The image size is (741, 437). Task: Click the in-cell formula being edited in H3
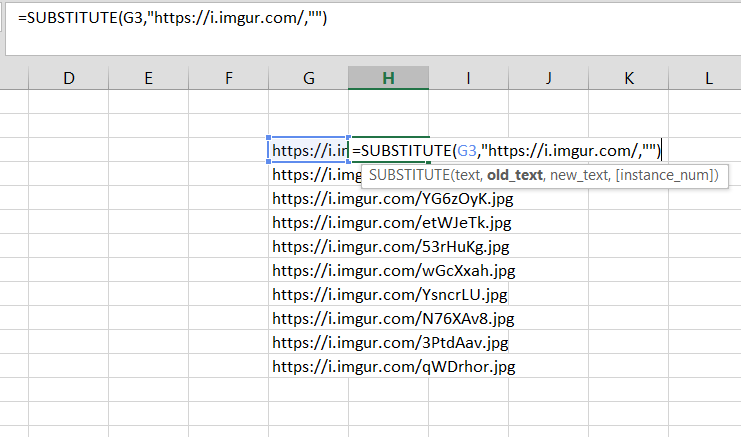505,150
